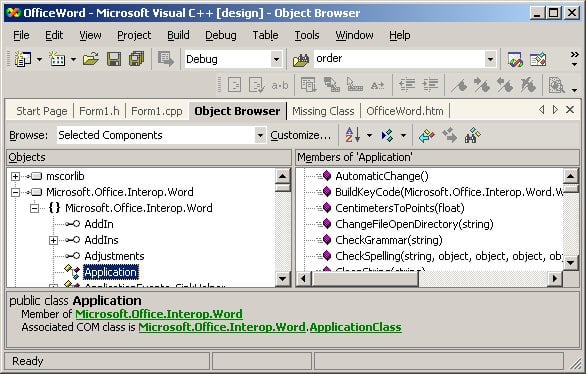Screen dimensions: 586x374
Task: Click the Application class icon in Objects tree
Action: point(72,272)
